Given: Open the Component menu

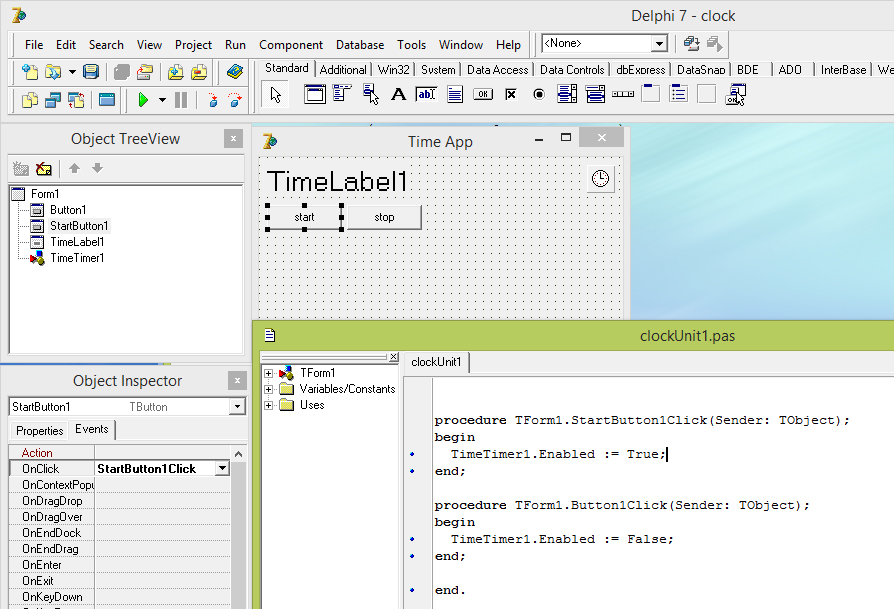Looking at the screenshot, I should click(x=291, y=44).
